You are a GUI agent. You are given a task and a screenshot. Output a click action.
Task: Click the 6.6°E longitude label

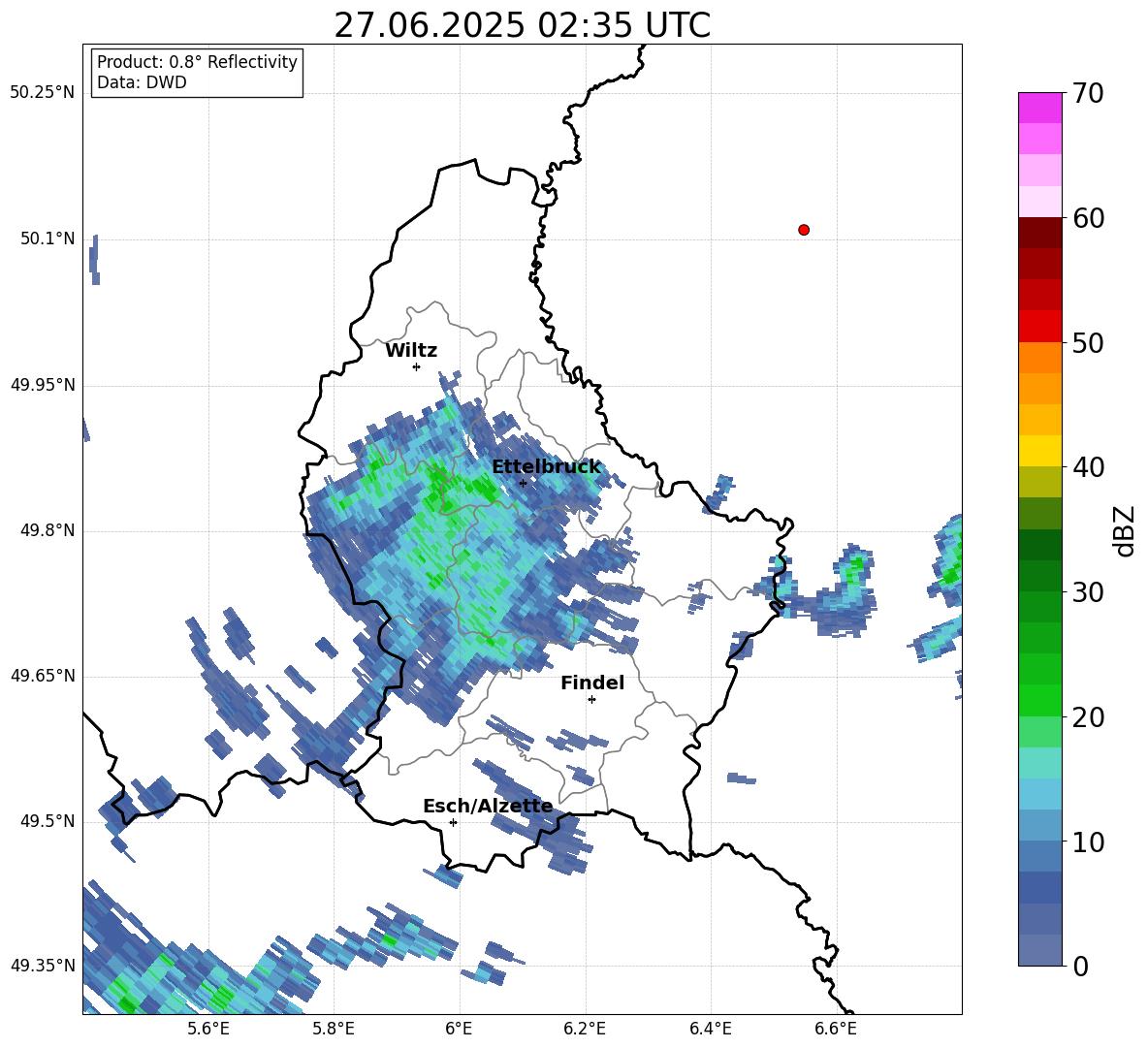(x=836, y=1029)
